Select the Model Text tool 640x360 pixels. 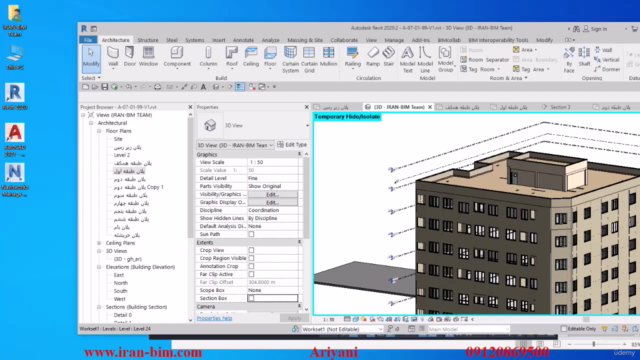[x=407, y=60]
